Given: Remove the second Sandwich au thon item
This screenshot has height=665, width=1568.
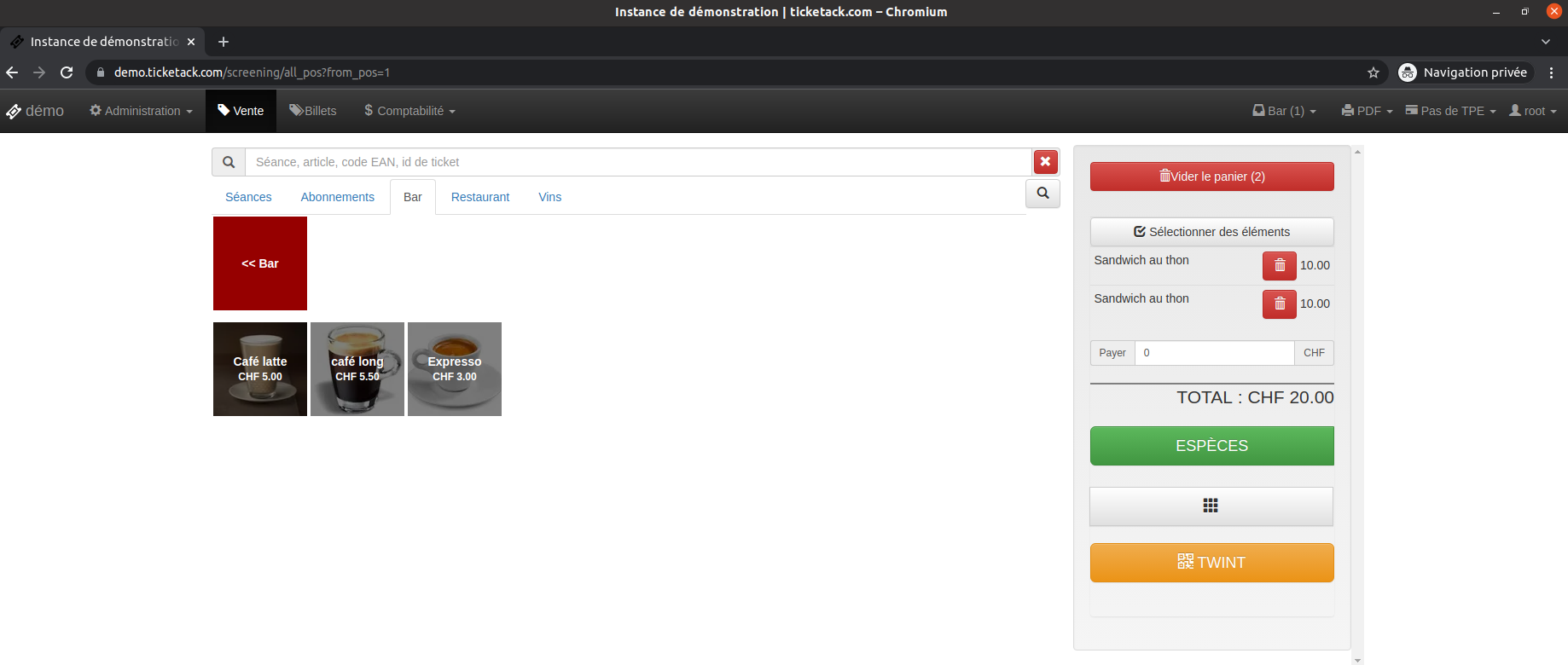Looking at the screenshot, I should tap(1279, 304).
